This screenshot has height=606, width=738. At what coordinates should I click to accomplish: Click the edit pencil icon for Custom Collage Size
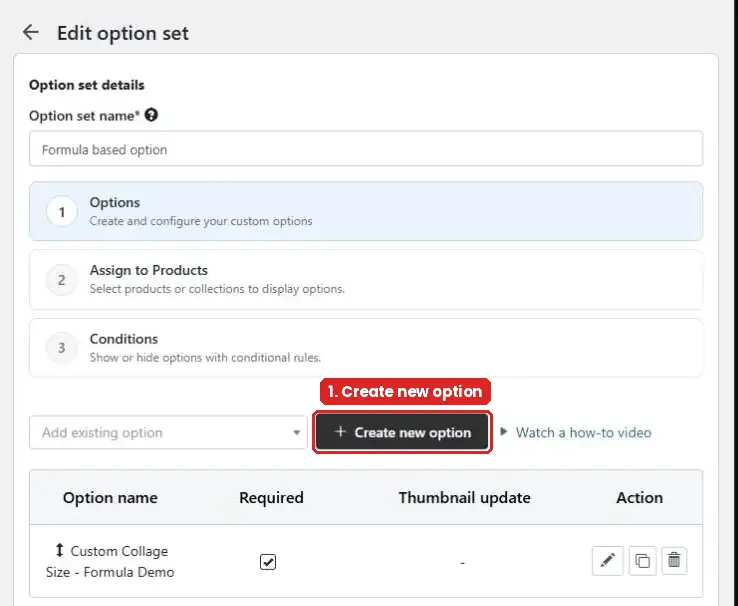click(608, 560)
